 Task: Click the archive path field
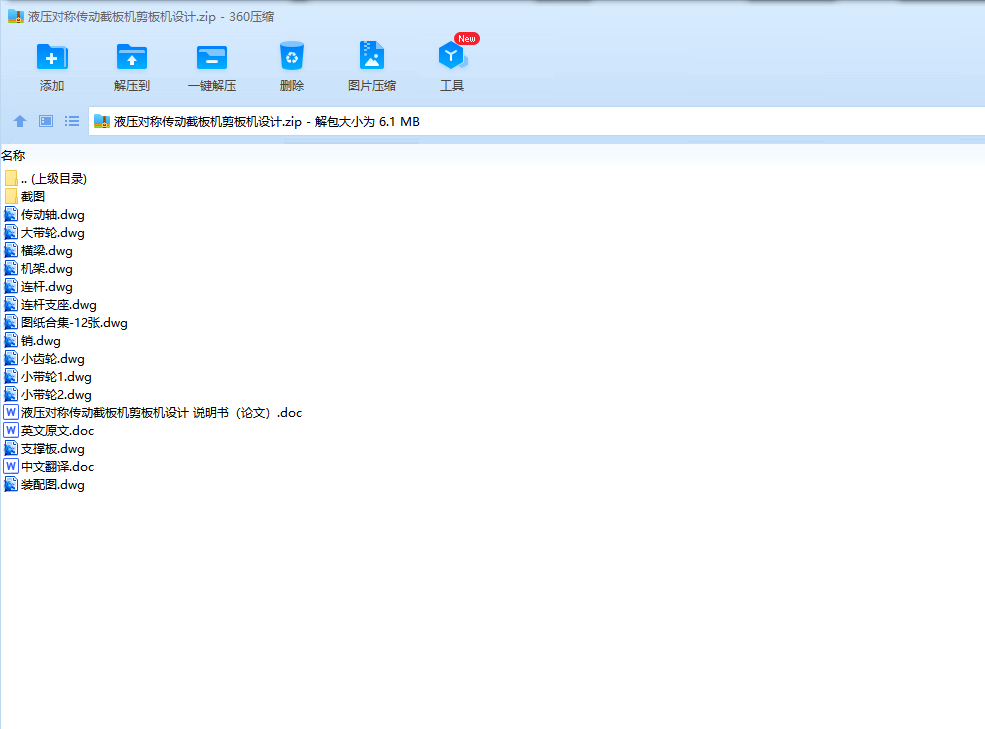(x=537, y=121)
